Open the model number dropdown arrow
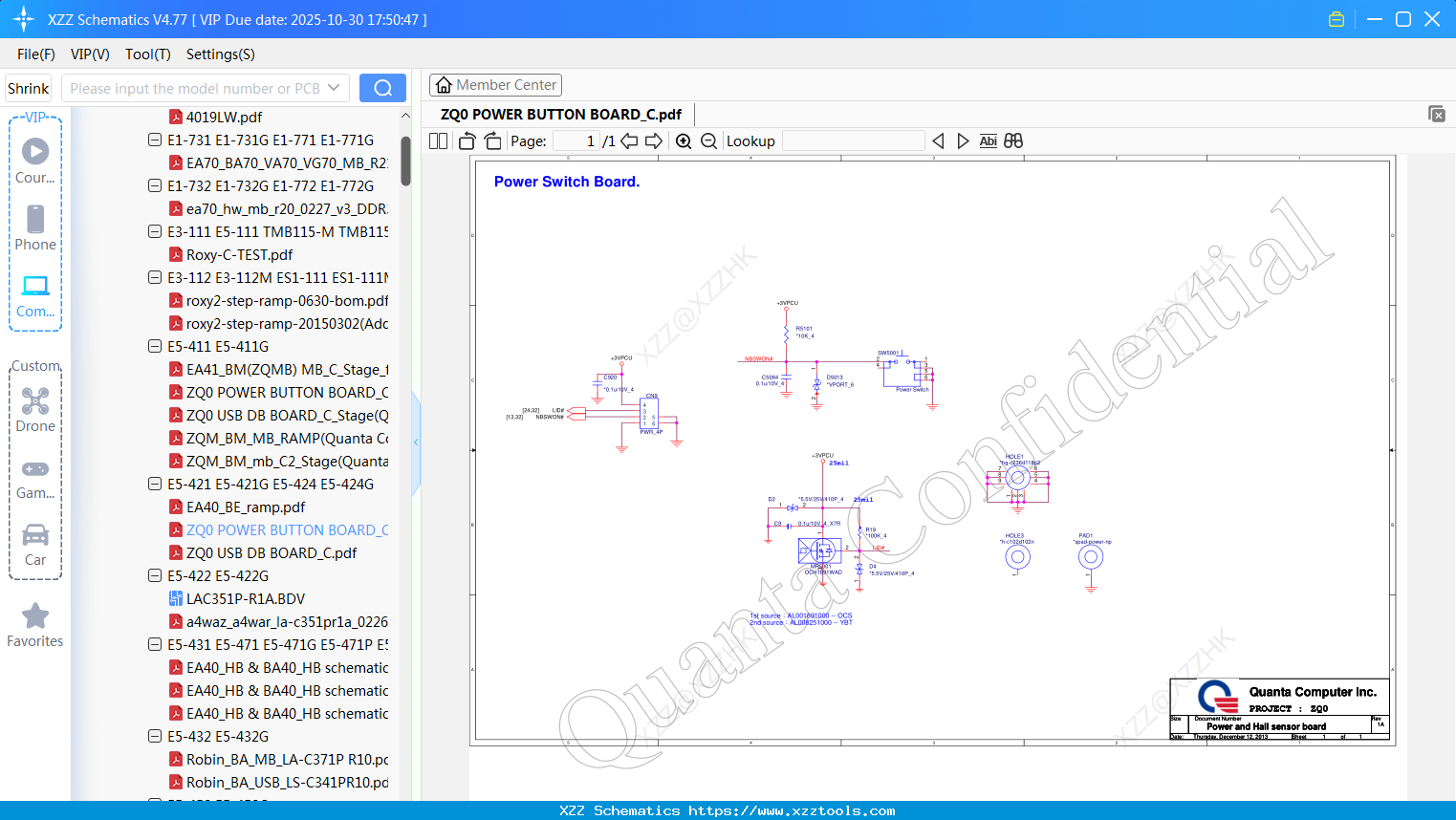Image resolution: width=1456 pixels, height=820 pixels. tap(334, 88)
